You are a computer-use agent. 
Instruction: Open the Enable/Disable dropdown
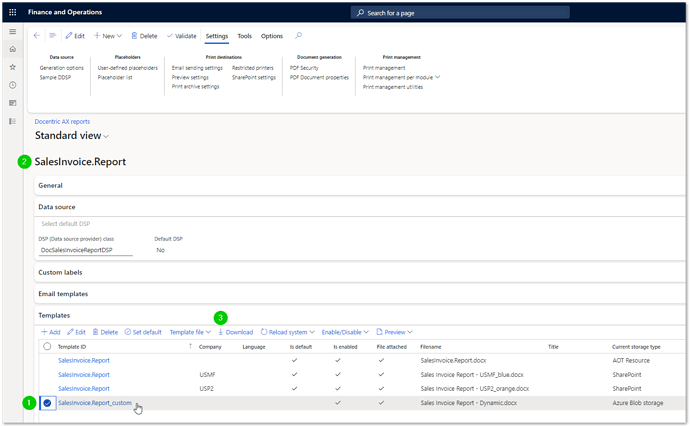pyautogui.click(x=345, y=332)
